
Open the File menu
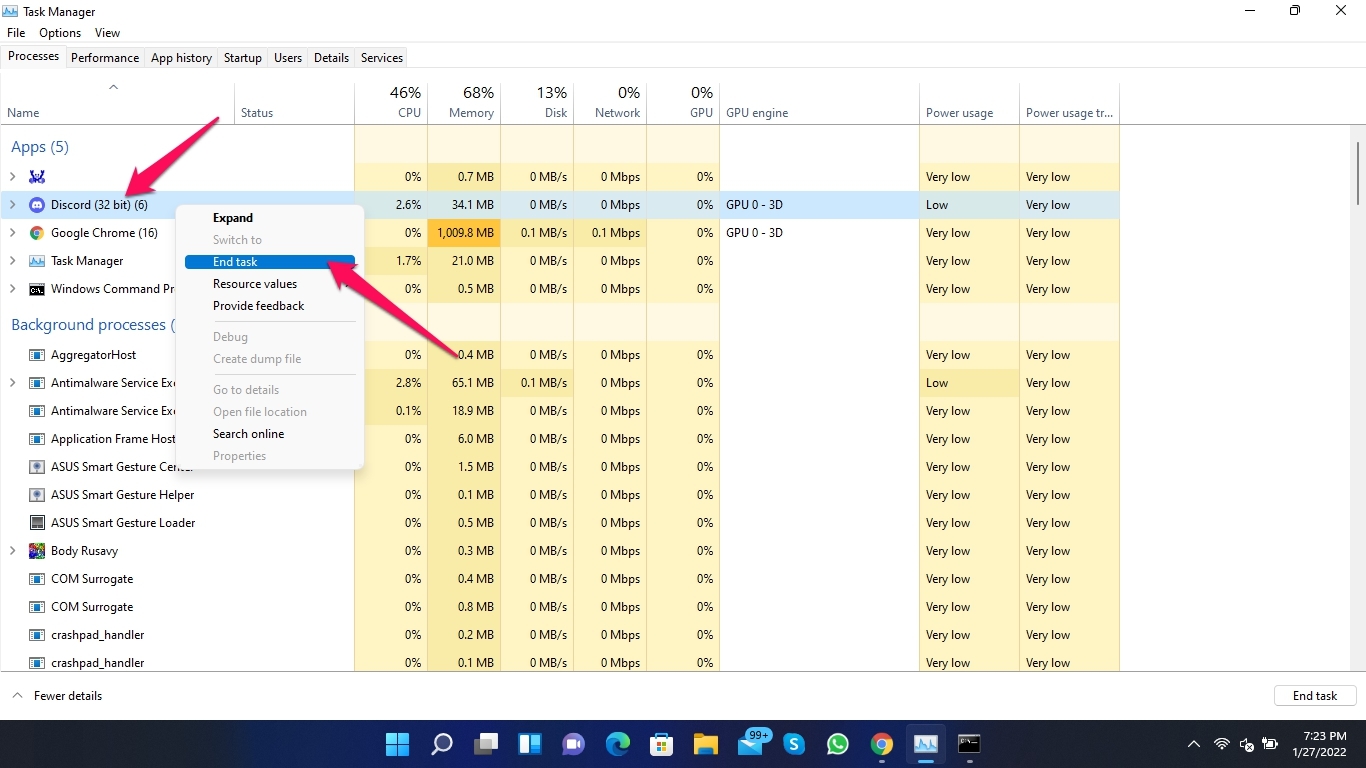coord(16,33)
